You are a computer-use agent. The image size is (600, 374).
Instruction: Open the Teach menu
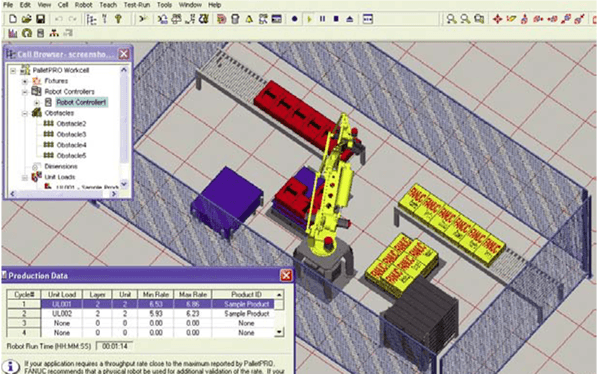pos(108,5)
